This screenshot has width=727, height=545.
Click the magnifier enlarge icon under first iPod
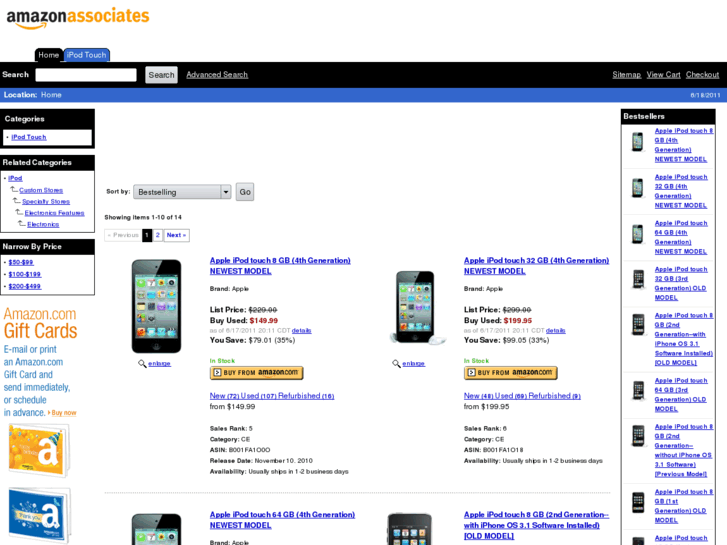pyautogui.click(x=142, y=364)
